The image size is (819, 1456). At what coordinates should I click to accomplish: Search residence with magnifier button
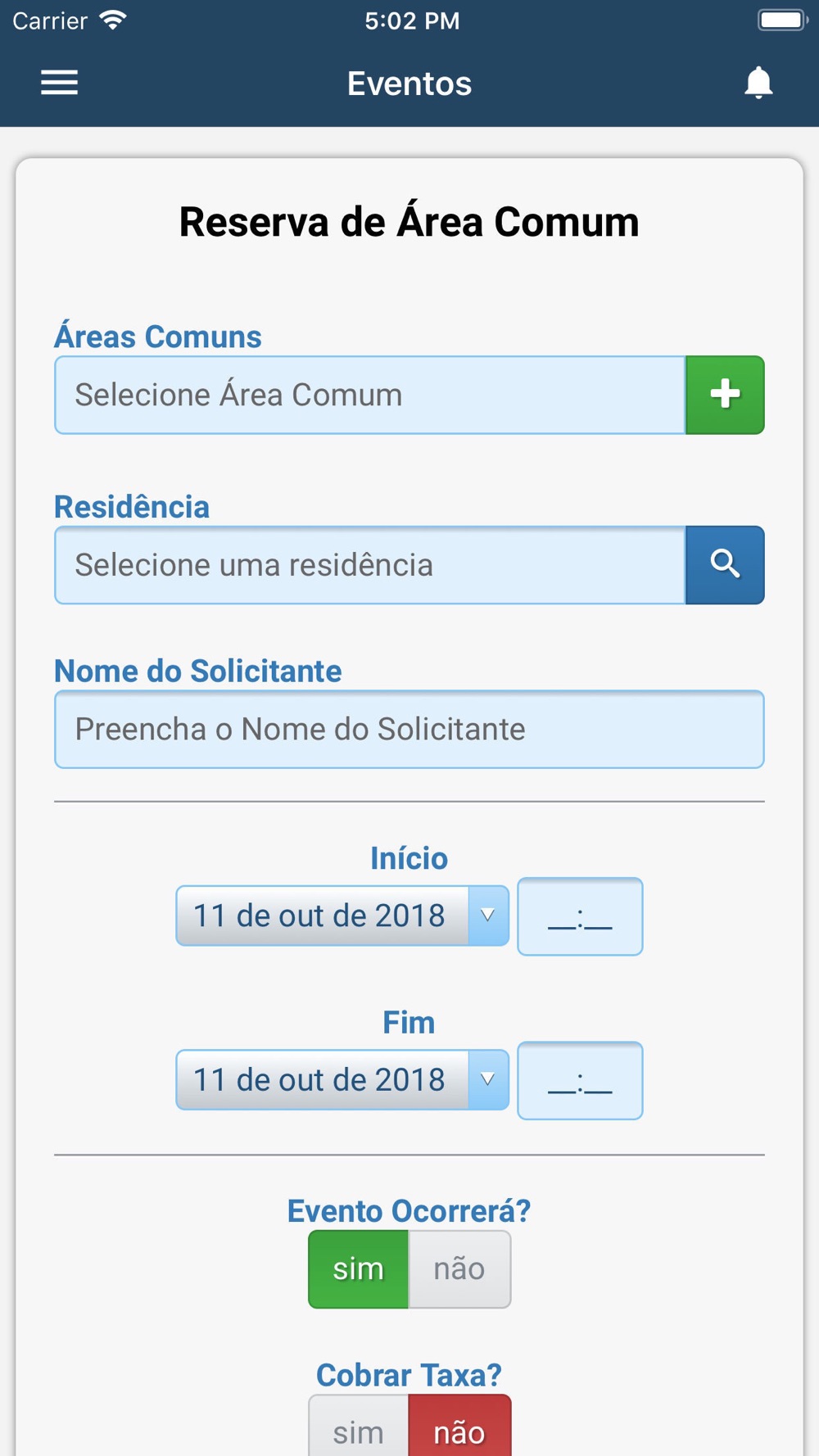coord(725,565)
